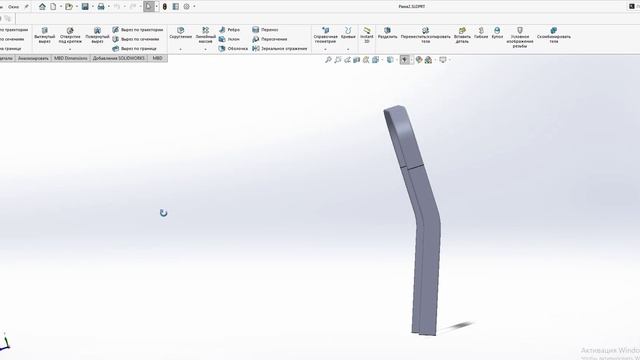Expand Print dropdown arrow
This screenshot has width=640, height=360.
109,7
